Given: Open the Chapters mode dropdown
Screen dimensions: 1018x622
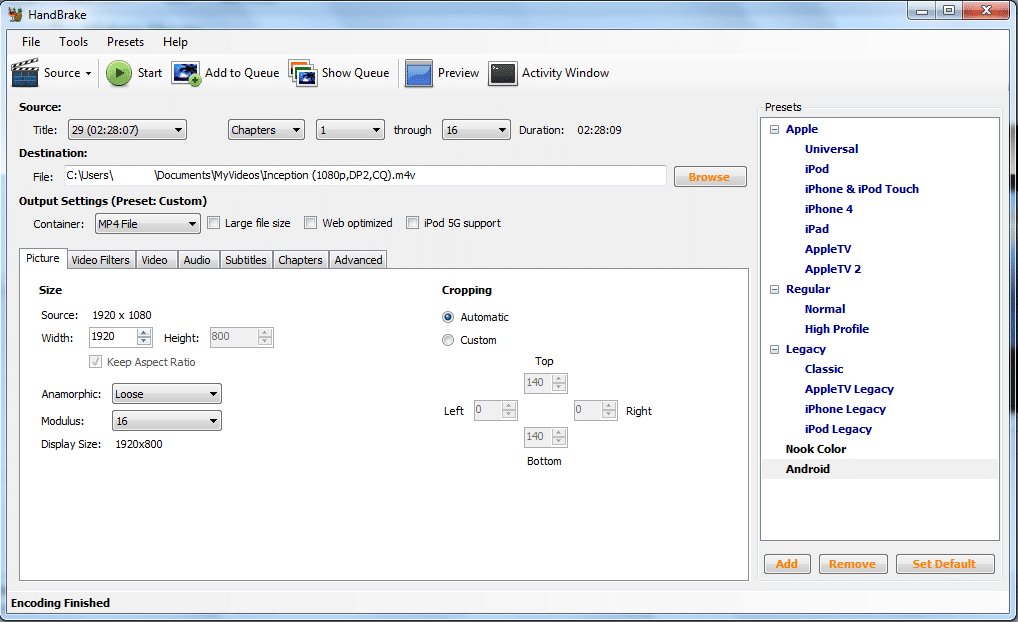Looking at the screenshot, I should point(266,130).
